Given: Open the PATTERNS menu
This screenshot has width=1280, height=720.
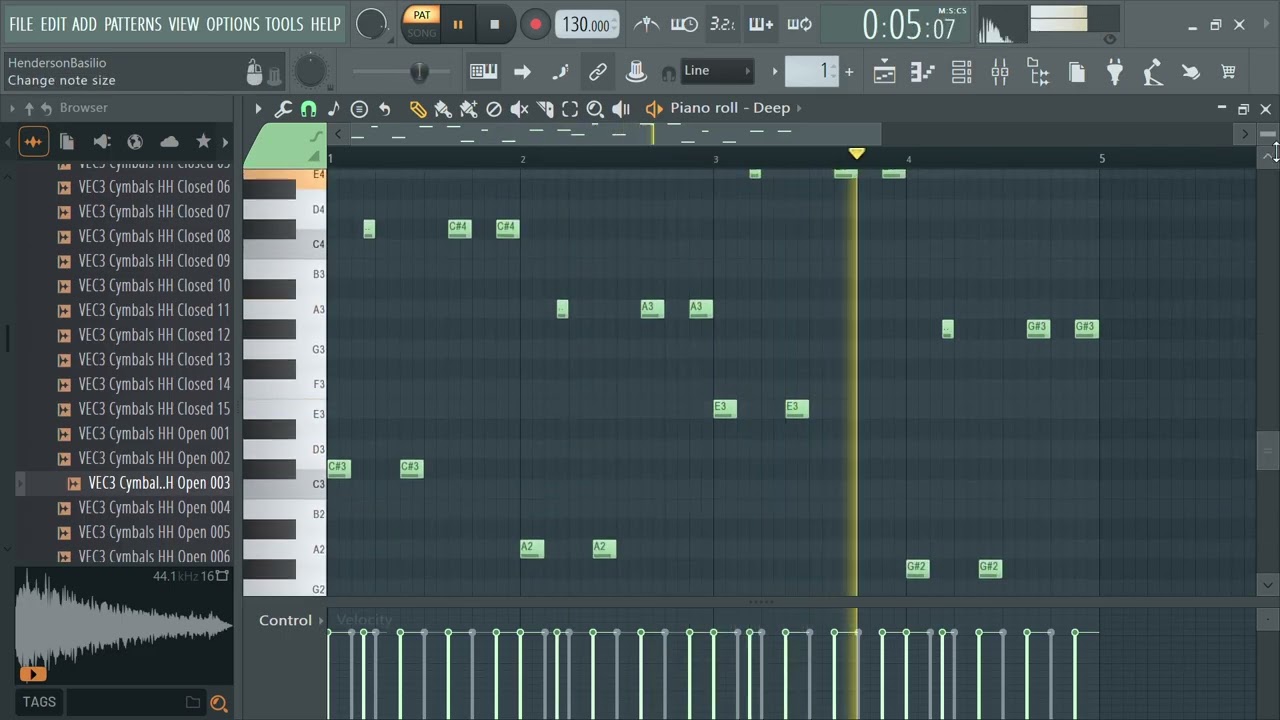Looking at the screenshot, I should (132, 24).
